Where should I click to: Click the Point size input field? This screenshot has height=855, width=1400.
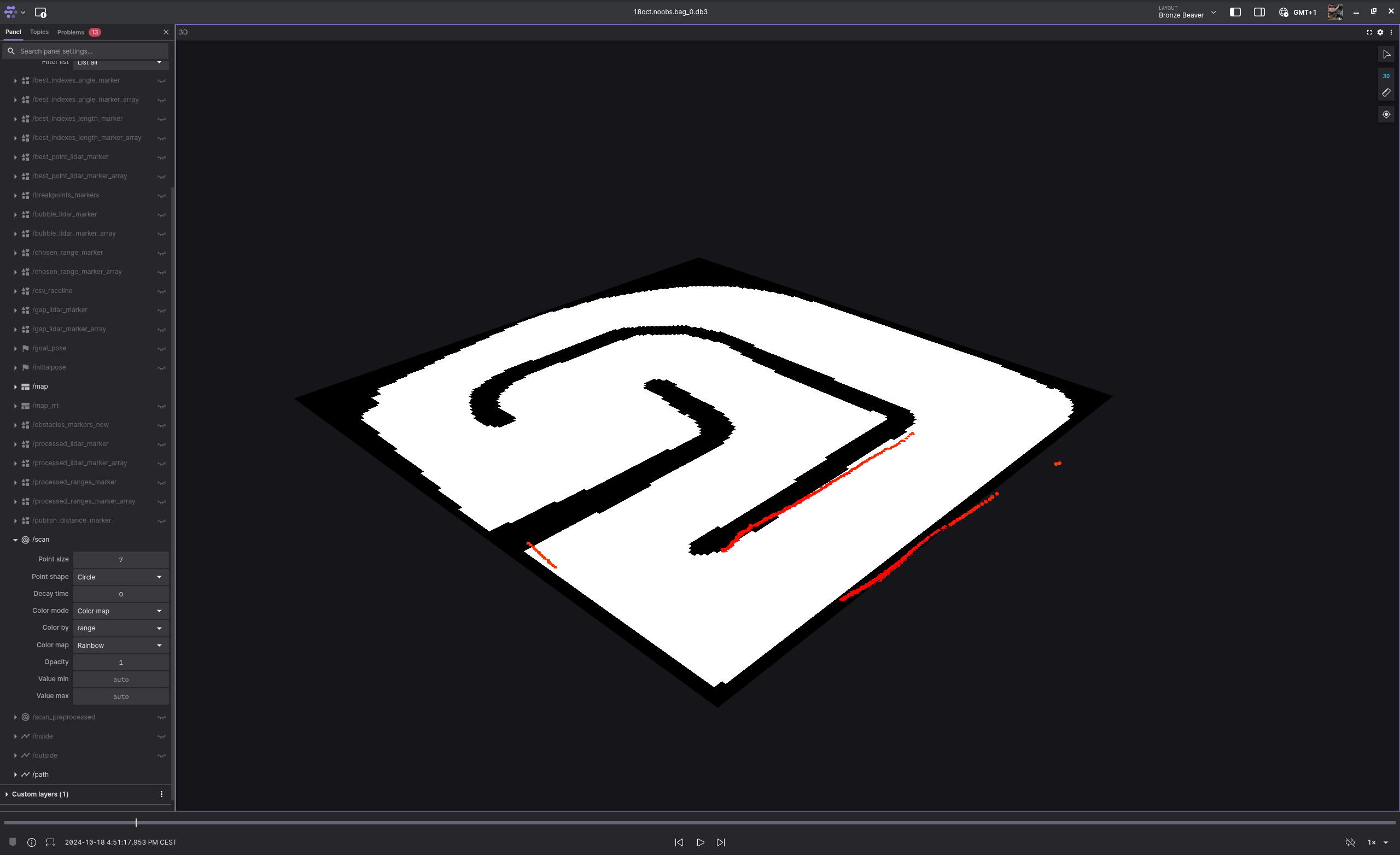tap(120, 560)
